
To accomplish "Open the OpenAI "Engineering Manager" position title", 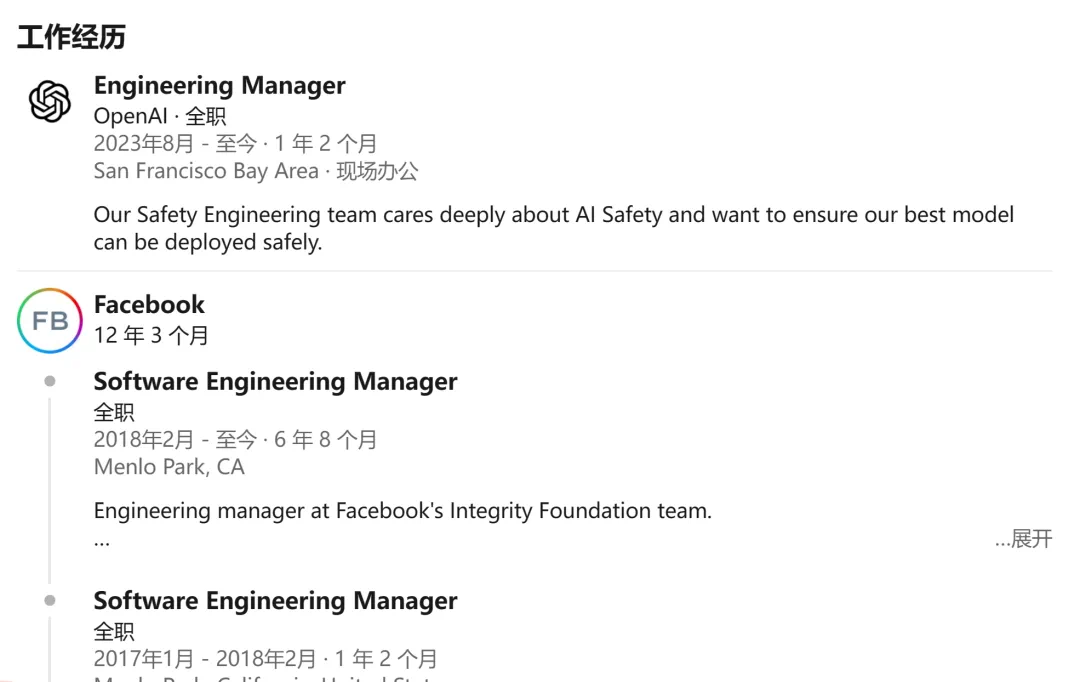I will [219, 86].
